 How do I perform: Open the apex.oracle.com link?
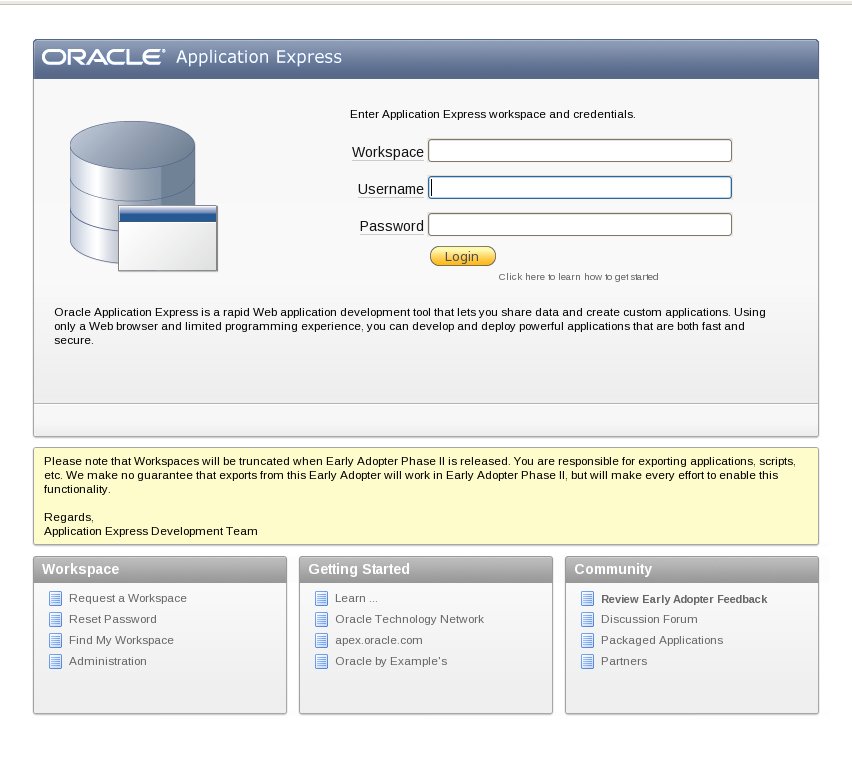click(379, 641)
